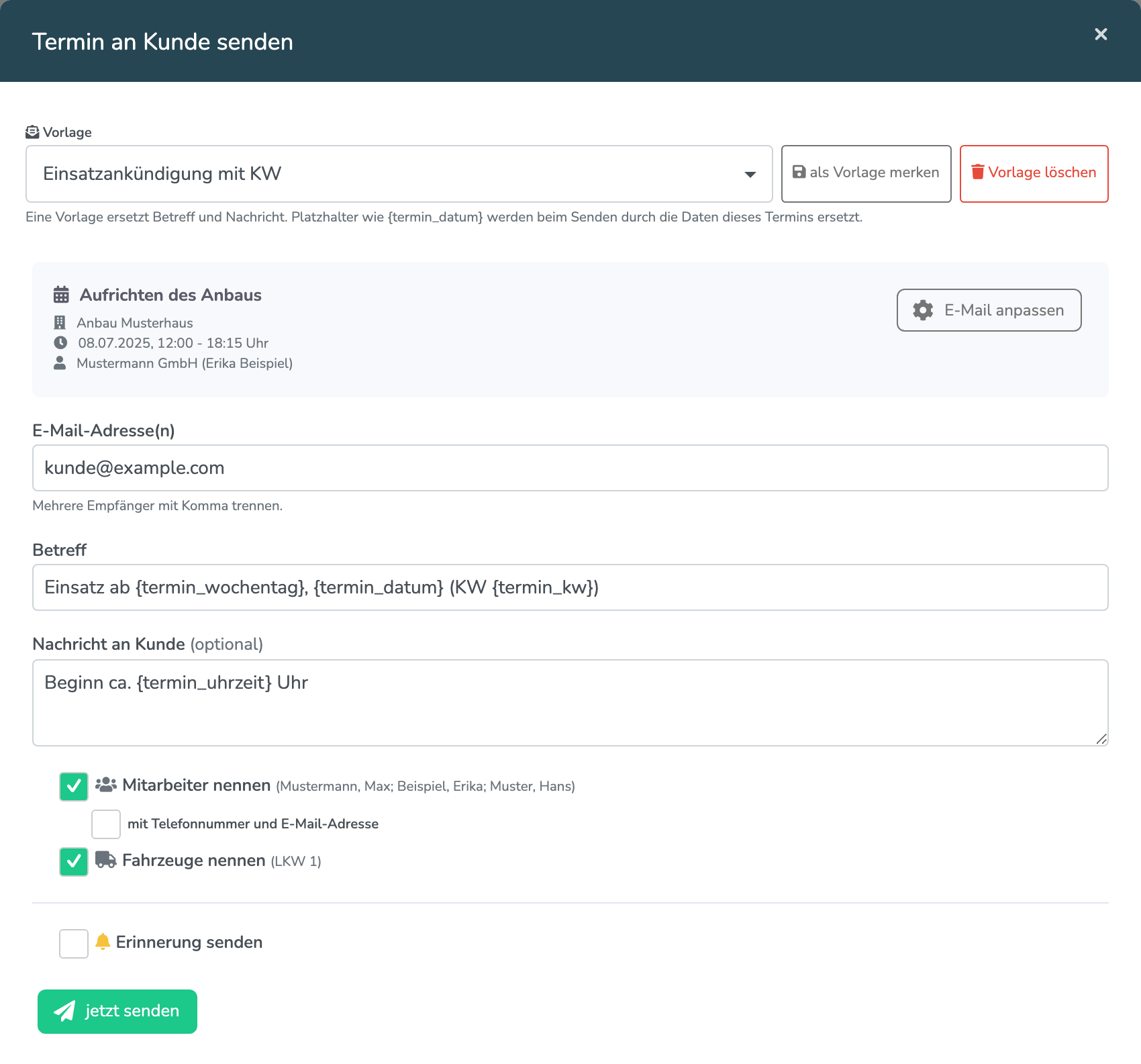Click into Nachricht an Kunde textarea
The height and width of the screenshot is (1064, 1141).
(x=570, y=703)
